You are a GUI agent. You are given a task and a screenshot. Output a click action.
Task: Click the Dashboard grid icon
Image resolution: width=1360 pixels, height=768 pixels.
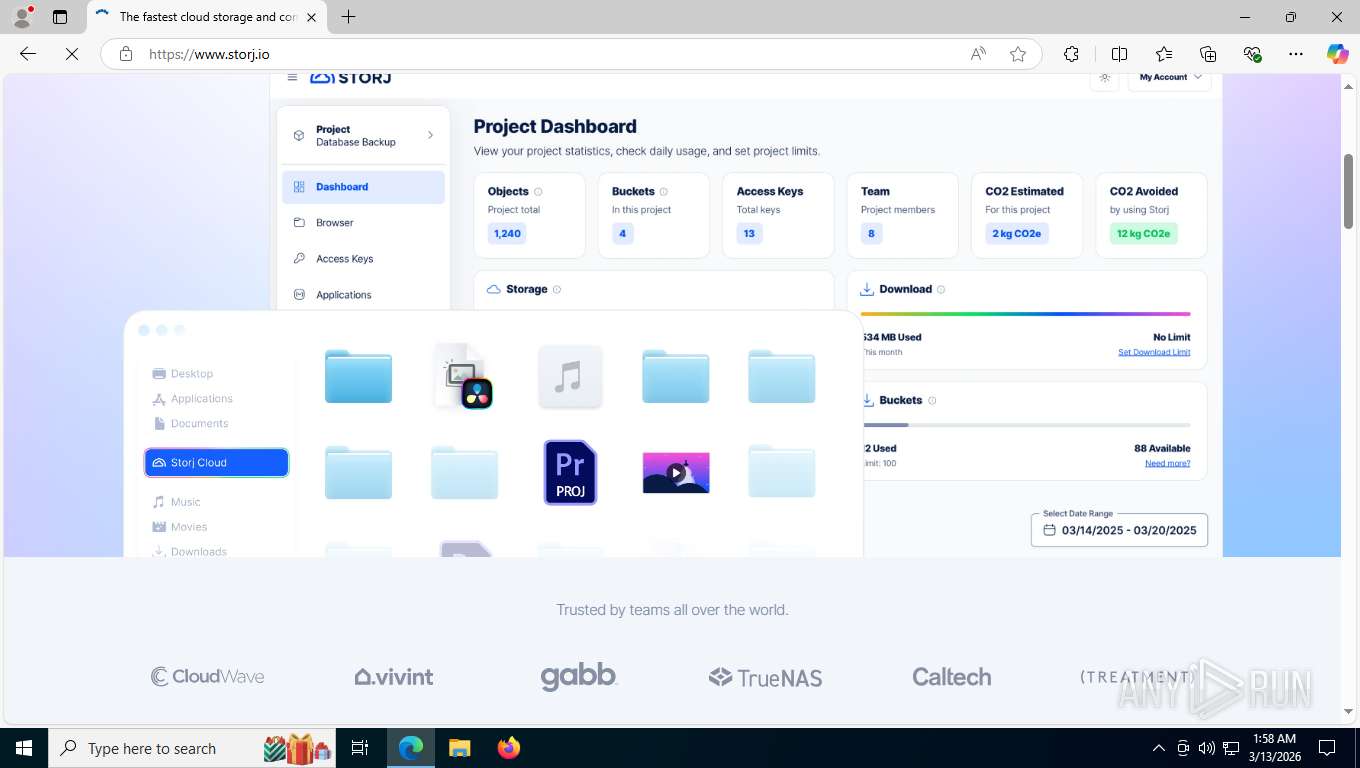pos(299,187)
